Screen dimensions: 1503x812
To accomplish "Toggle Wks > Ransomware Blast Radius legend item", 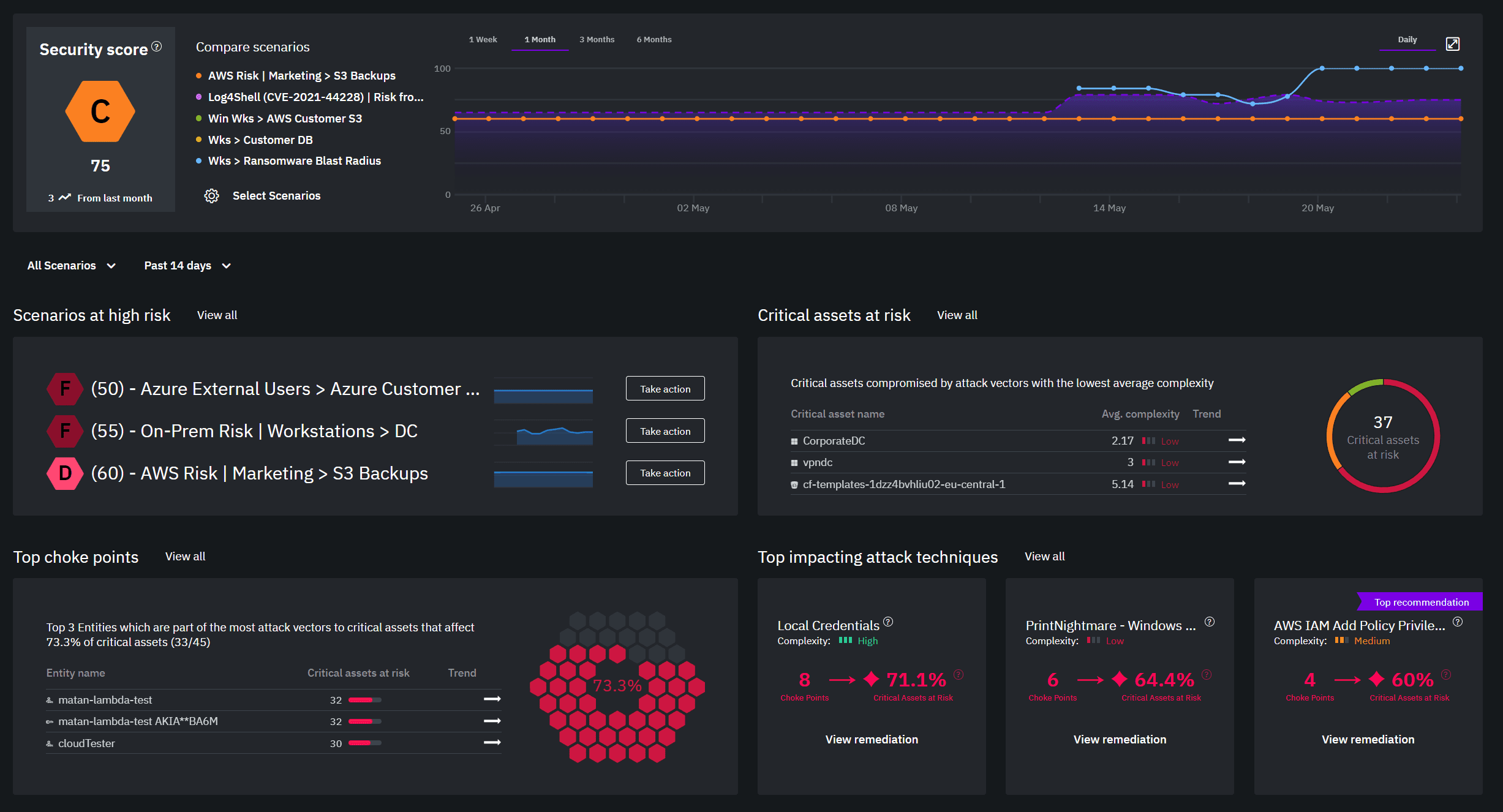I will [294, 160].
